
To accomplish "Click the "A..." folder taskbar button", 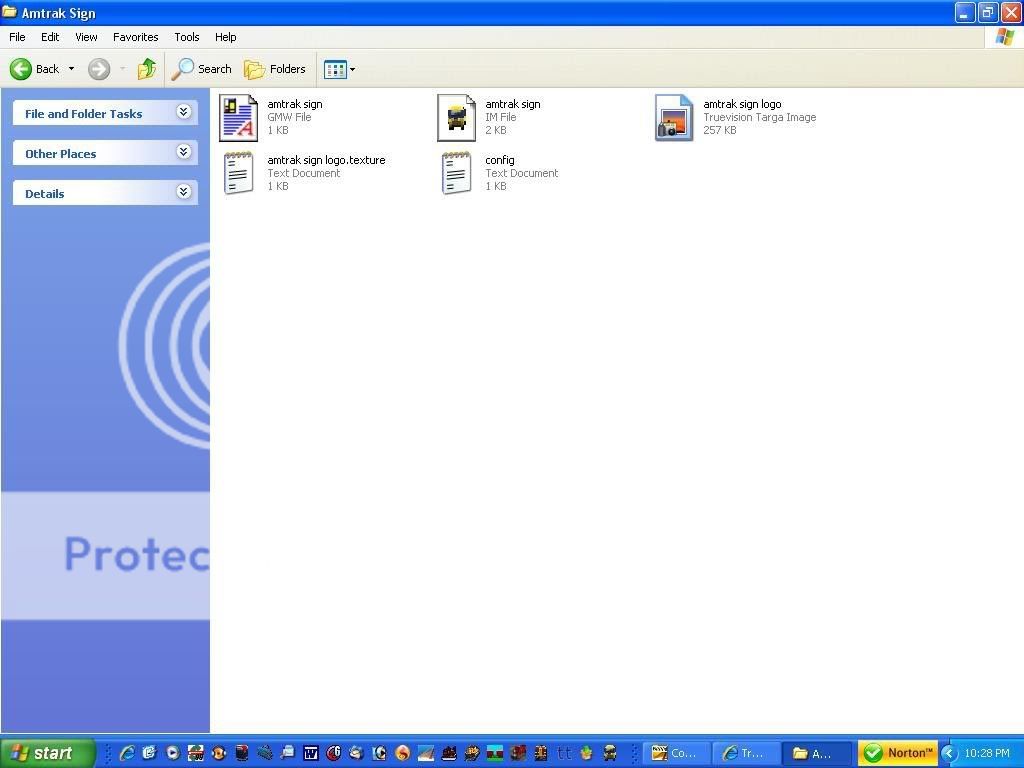I will (817, 753).
